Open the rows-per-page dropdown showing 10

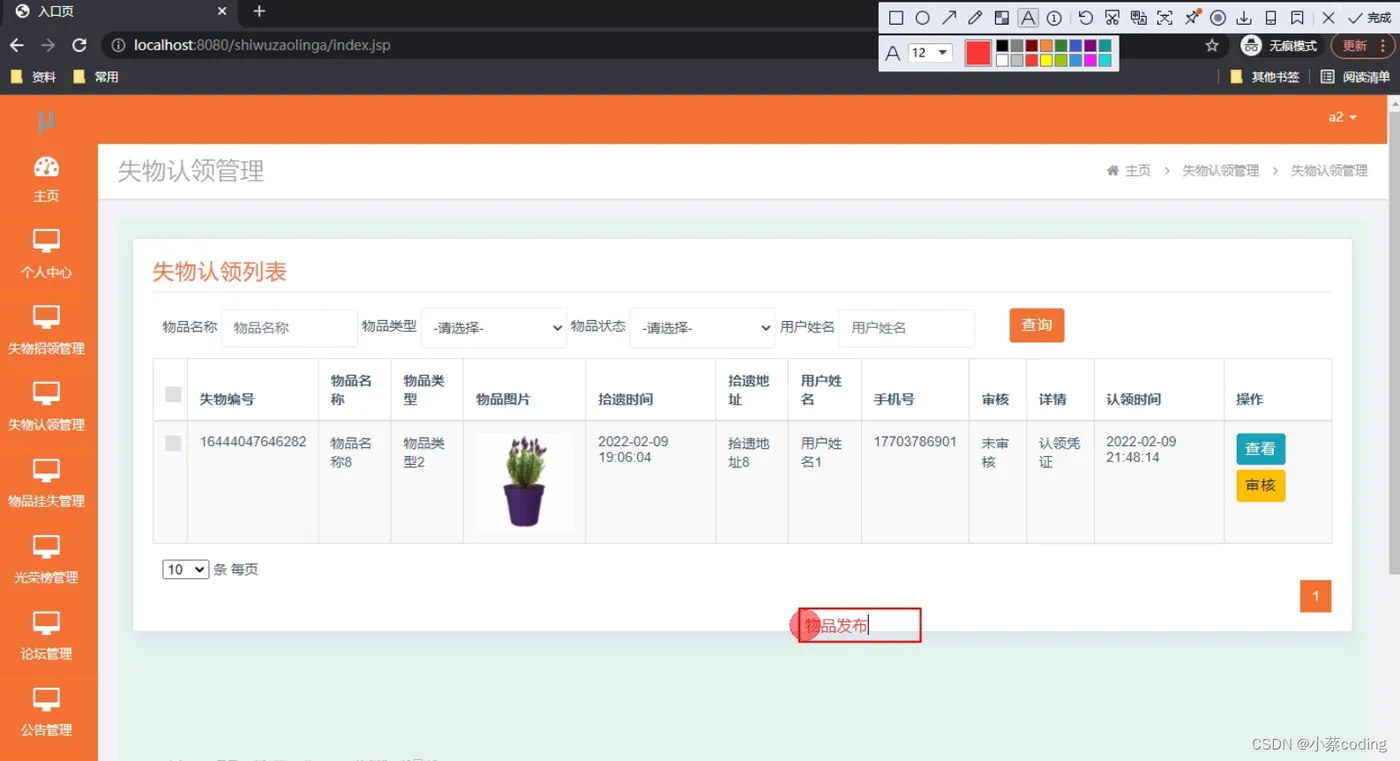(x=185, y=569)
